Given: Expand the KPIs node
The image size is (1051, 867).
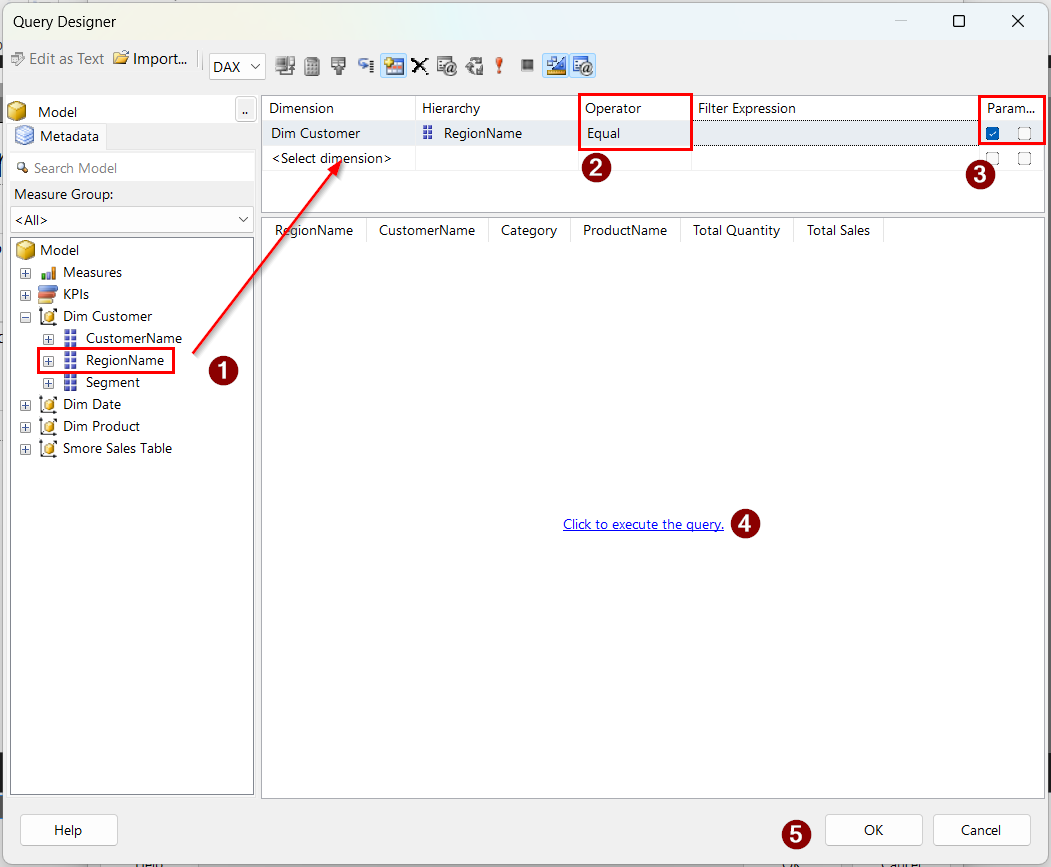Looking at the screenshot, I should pyautogui.click(x=25, y=295).
